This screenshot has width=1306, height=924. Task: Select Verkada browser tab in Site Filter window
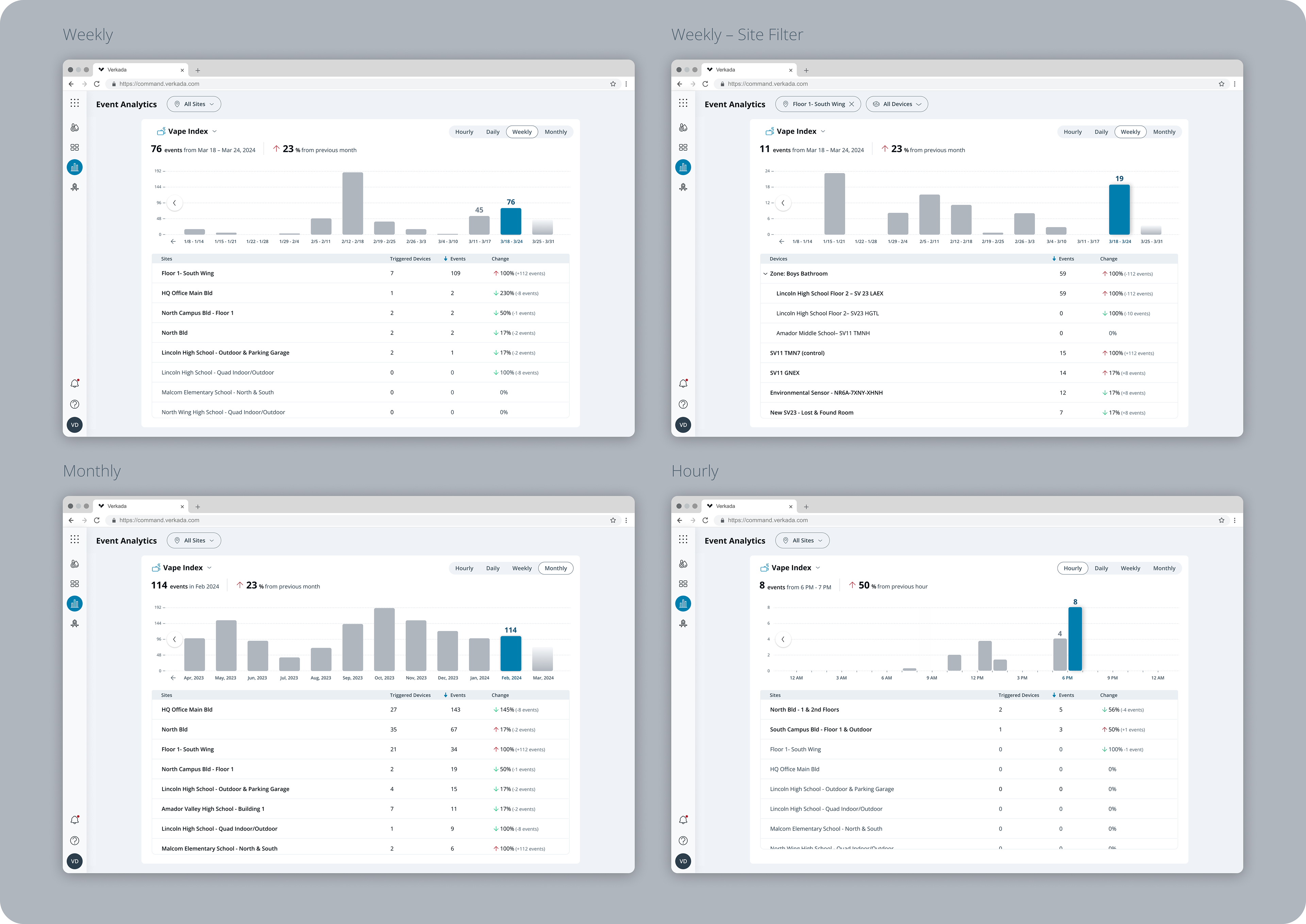pyautogui.click(x=750, y=70)
